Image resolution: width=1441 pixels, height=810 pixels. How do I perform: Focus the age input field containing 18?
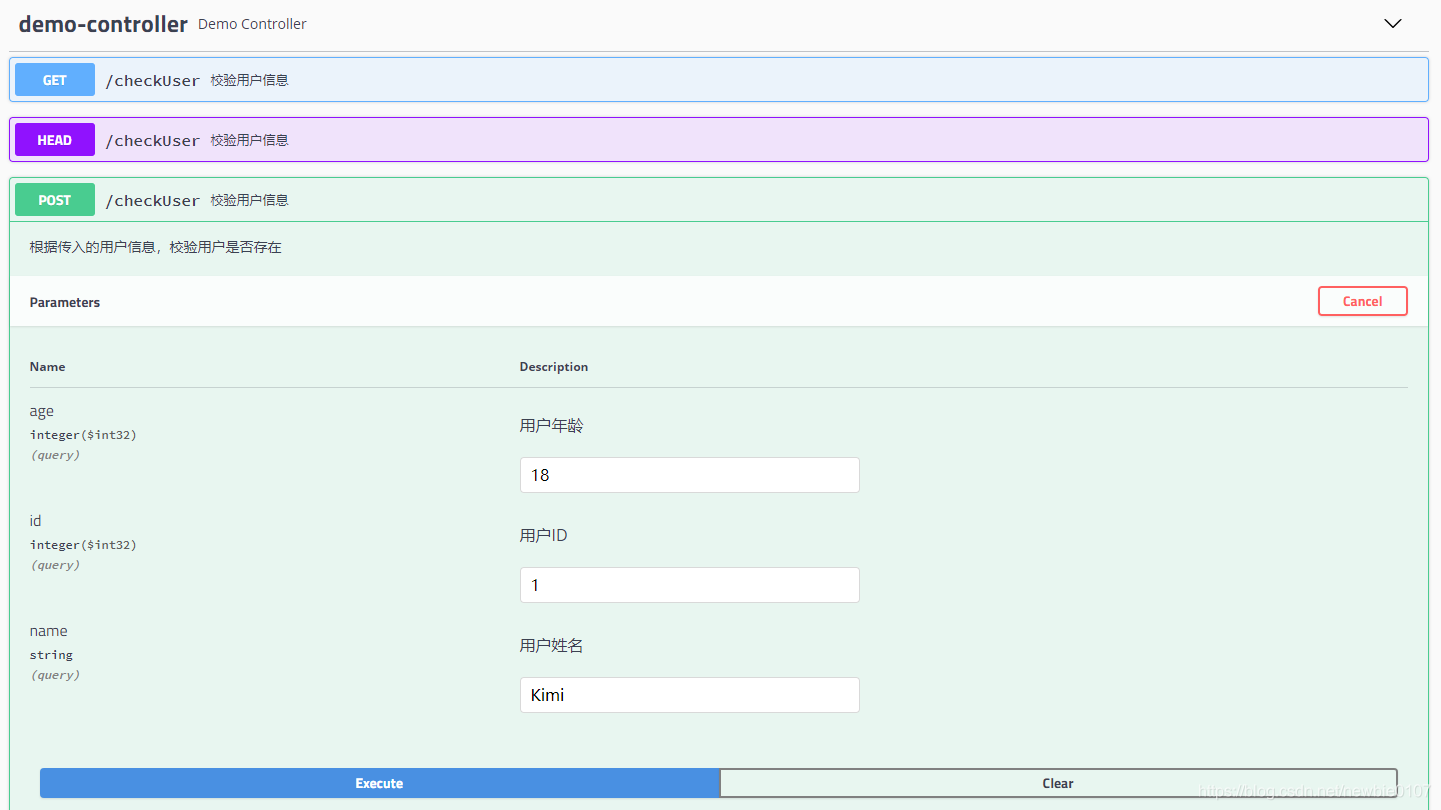[689, 475]
